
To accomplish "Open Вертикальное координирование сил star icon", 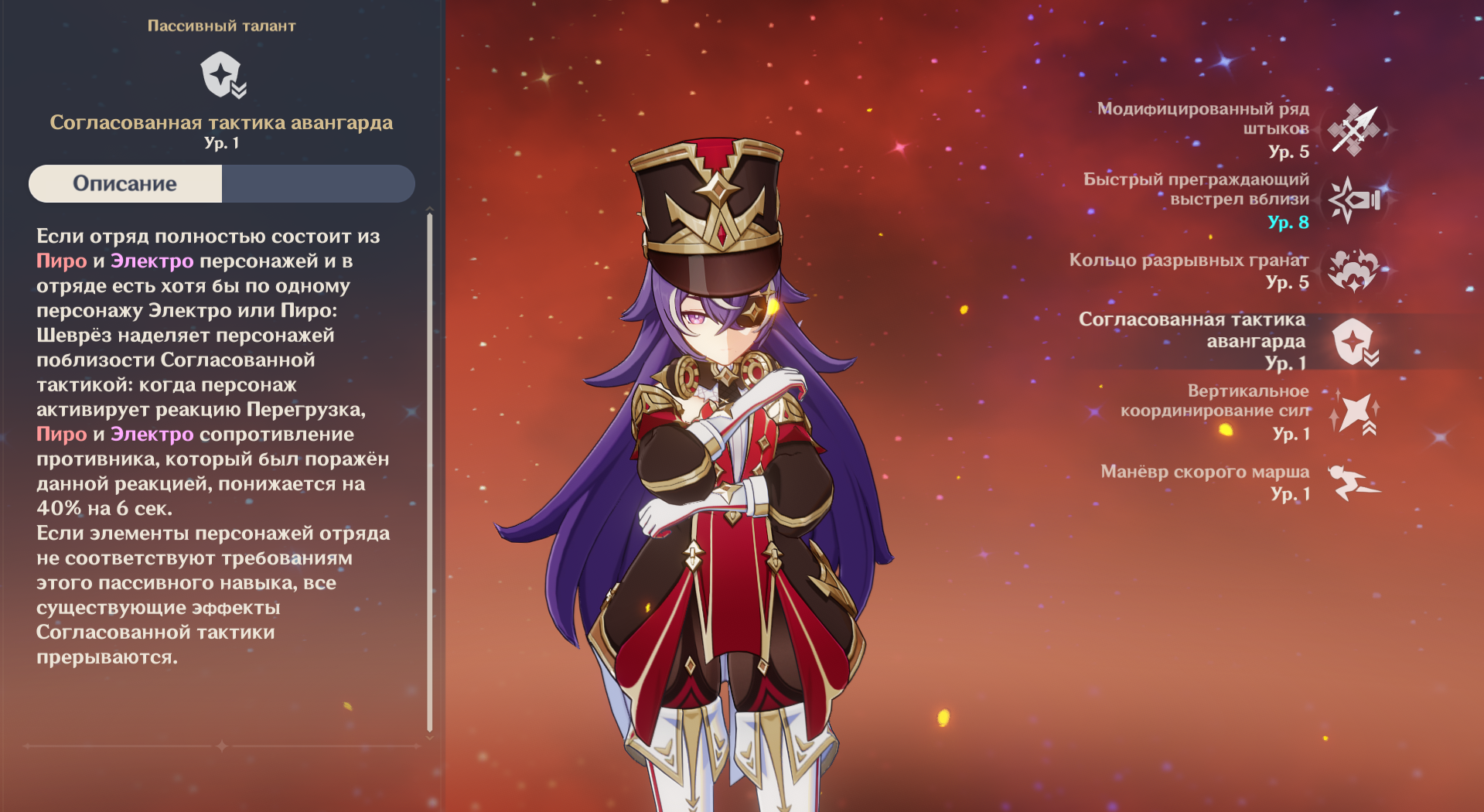I will point(1355,413).
